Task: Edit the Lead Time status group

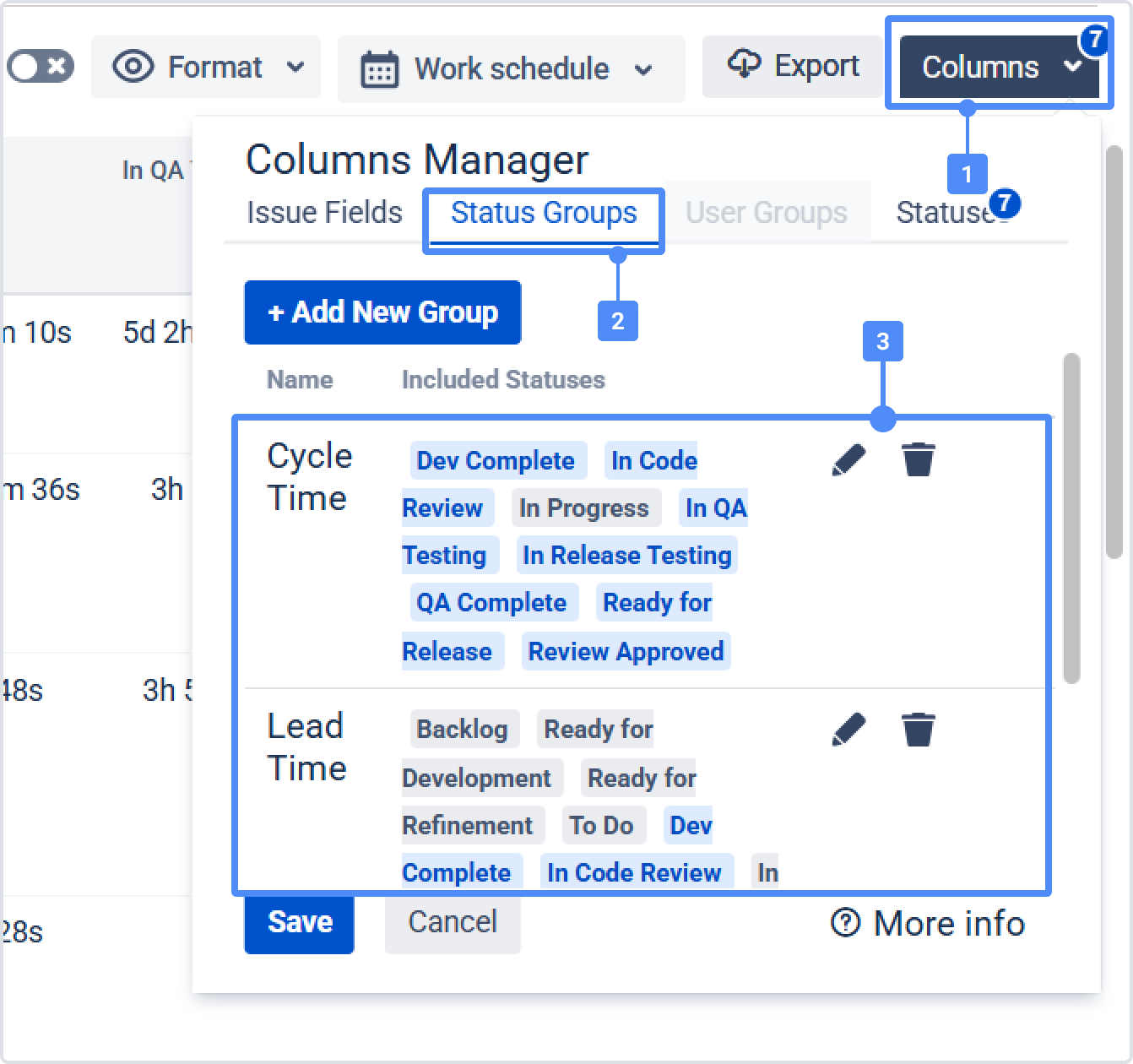Action: point(848,730)
